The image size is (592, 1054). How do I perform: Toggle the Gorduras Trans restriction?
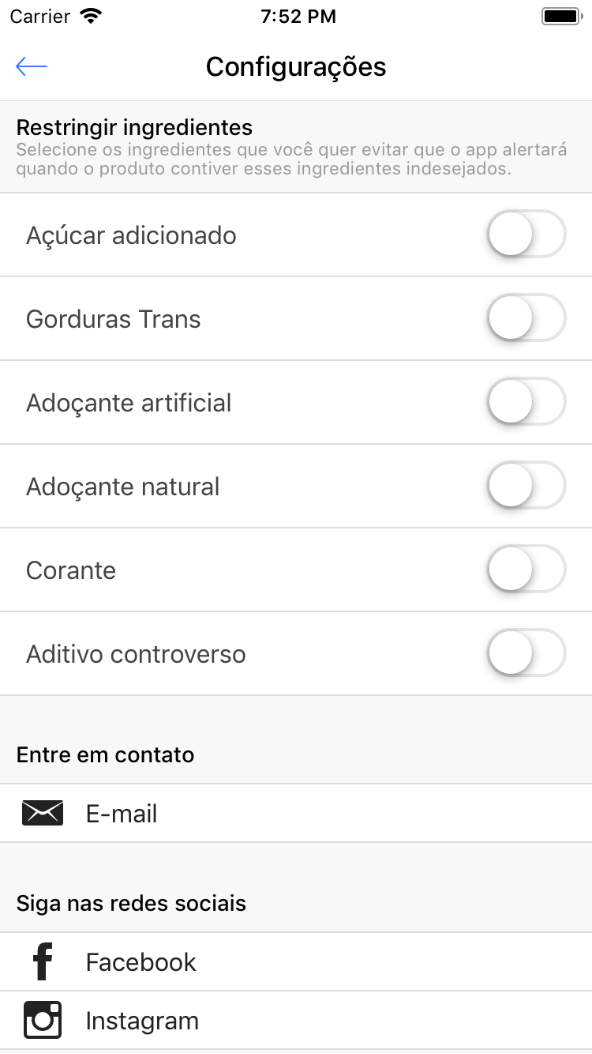526,318
